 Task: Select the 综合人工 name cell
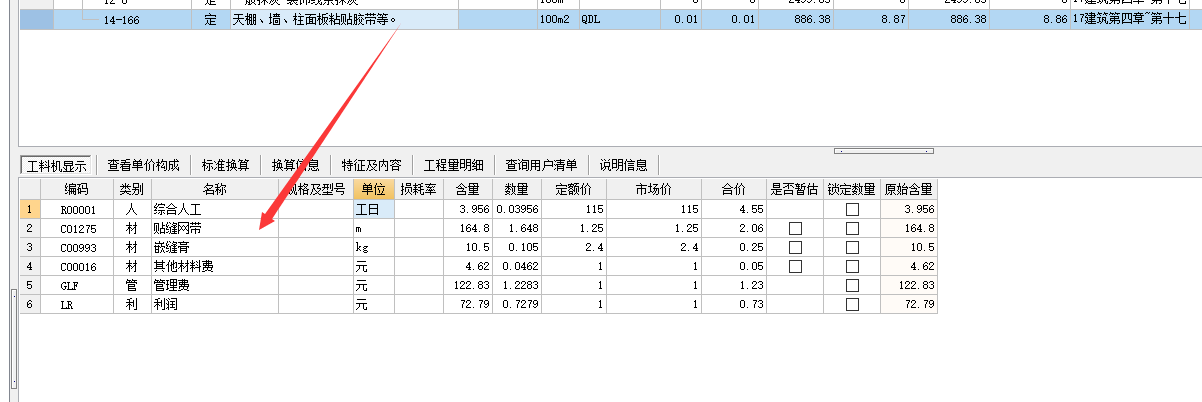(215, 210)
